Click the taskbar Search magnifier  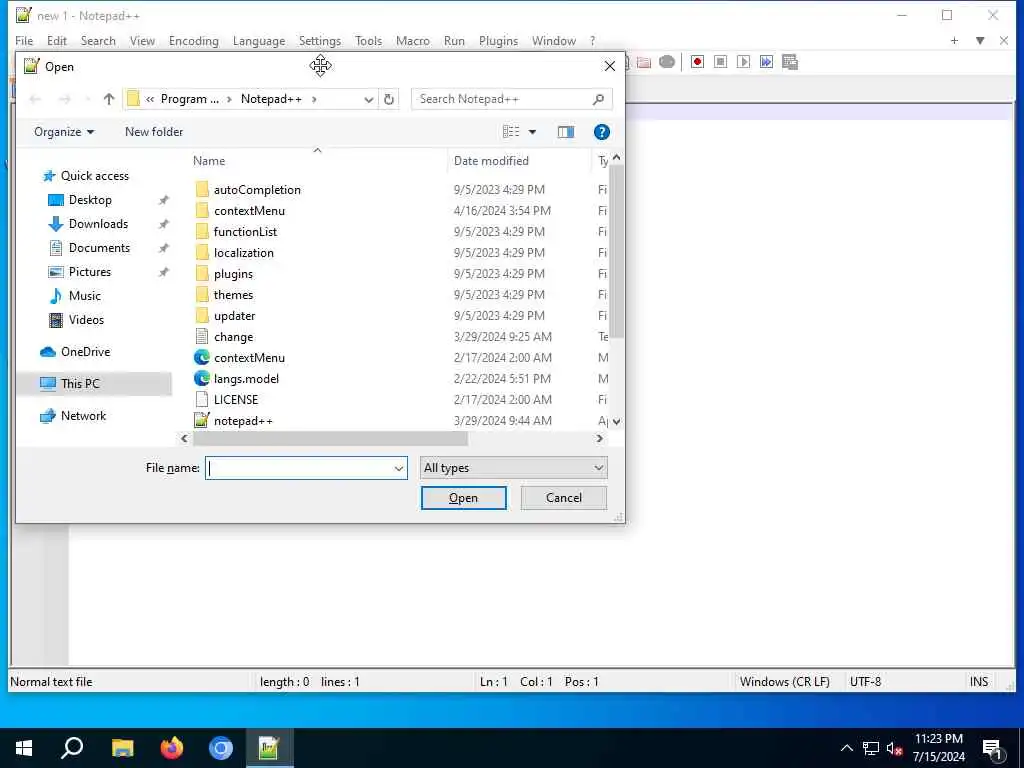tap(72, 748)
